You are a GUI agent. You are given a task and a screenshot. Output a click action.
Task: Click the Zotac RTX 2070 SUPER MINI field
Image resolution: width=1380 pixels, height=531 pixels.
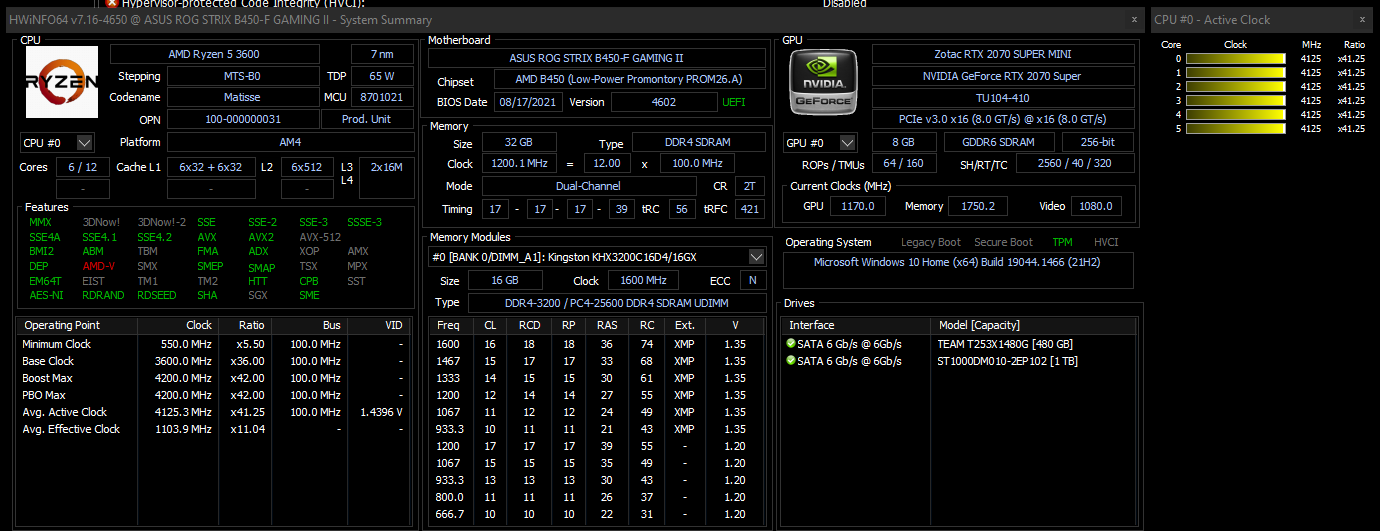point(1004,54)
